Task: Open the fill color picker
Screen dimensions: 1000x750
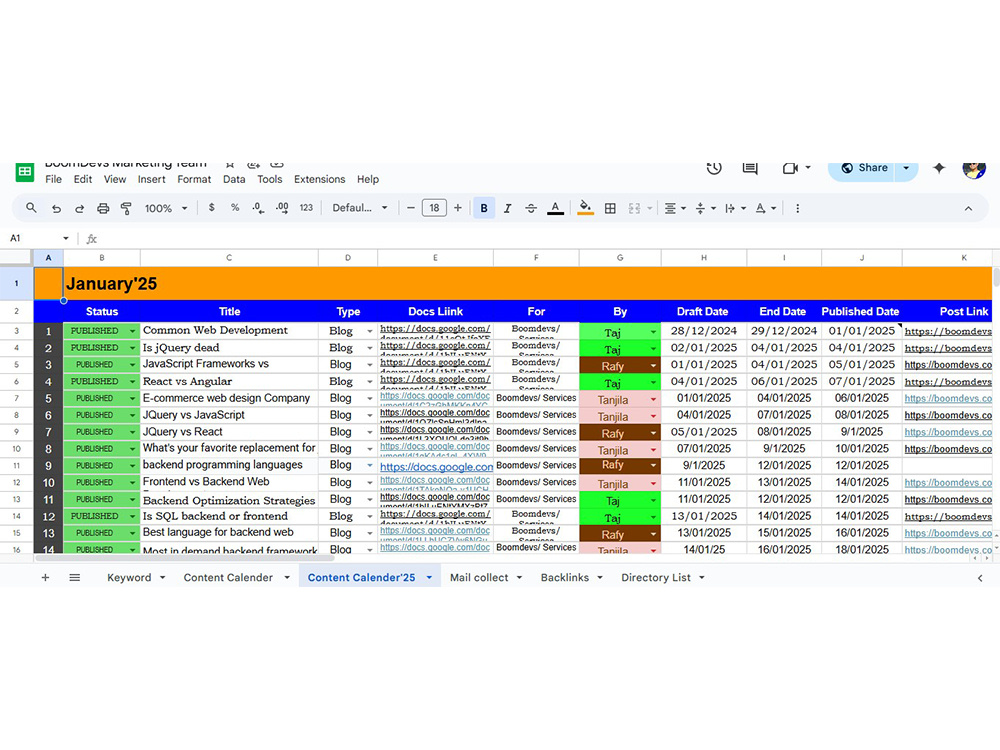Action: (x=585, y=208)
